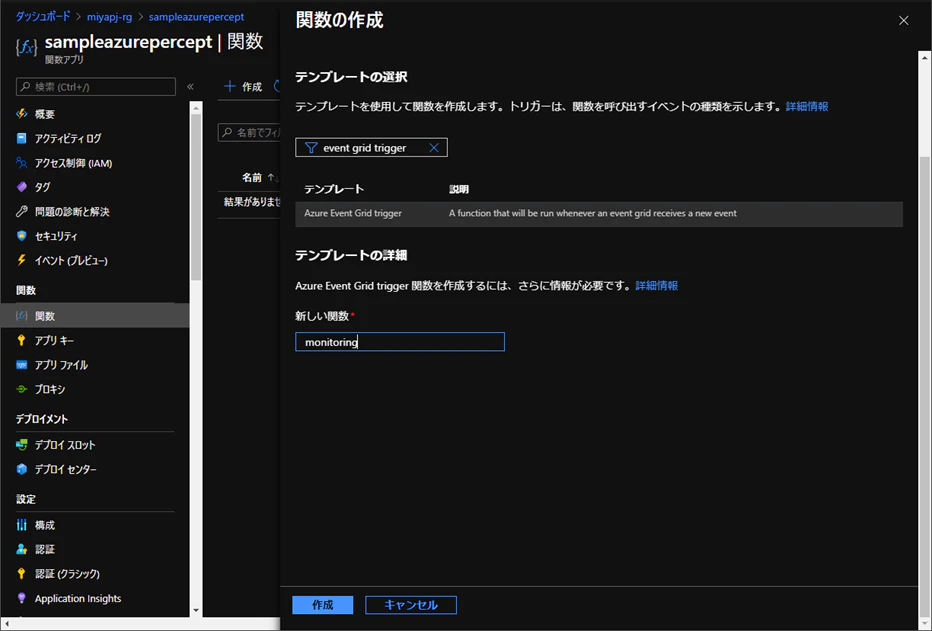Click the 名前でフィルター filter field
The height and width of the screenshot is (631, 932).
pyautogui.click(x=250, y=132)
